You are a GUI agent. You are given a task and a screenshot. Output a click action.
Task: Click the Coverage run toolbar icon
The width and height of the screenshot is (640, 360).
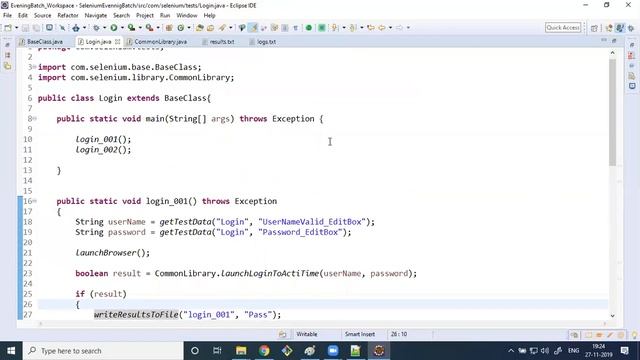click(x=131, y=28)
